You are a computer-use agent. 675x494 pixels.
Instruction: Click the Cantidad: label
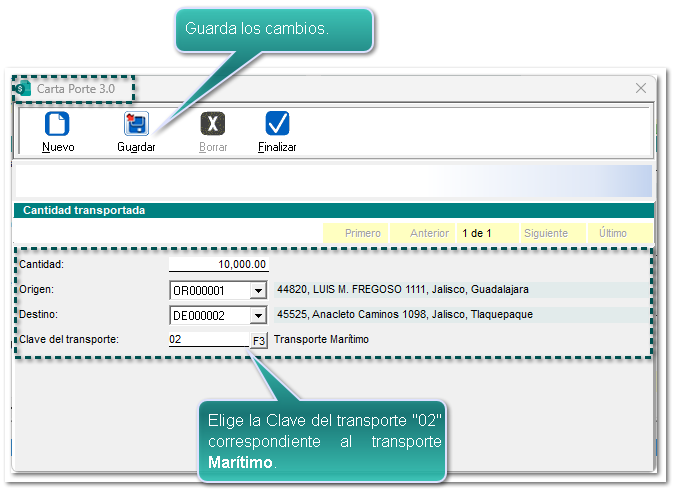[41, 264]
